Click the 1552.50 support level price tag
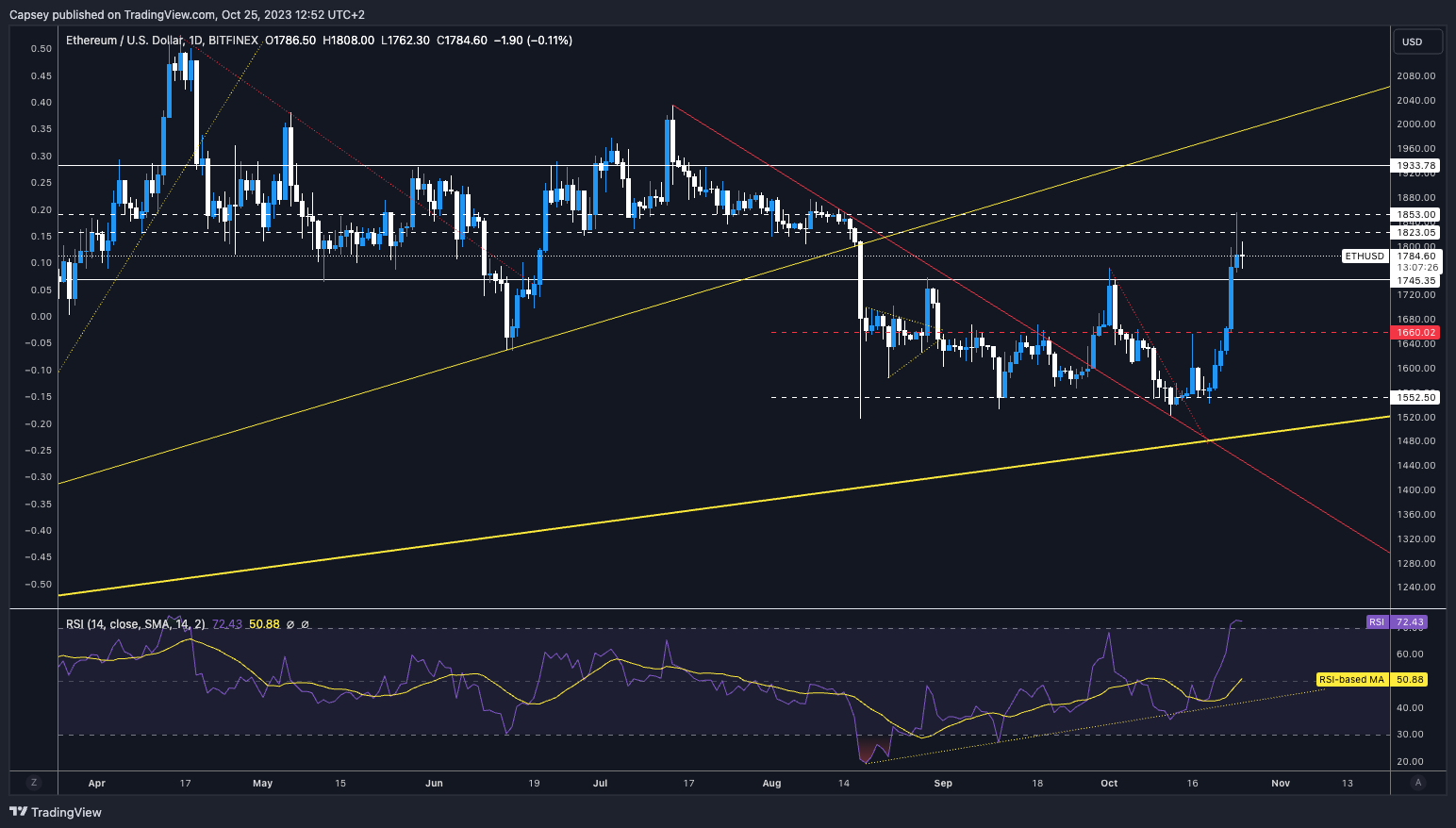 pos(1415,398)
